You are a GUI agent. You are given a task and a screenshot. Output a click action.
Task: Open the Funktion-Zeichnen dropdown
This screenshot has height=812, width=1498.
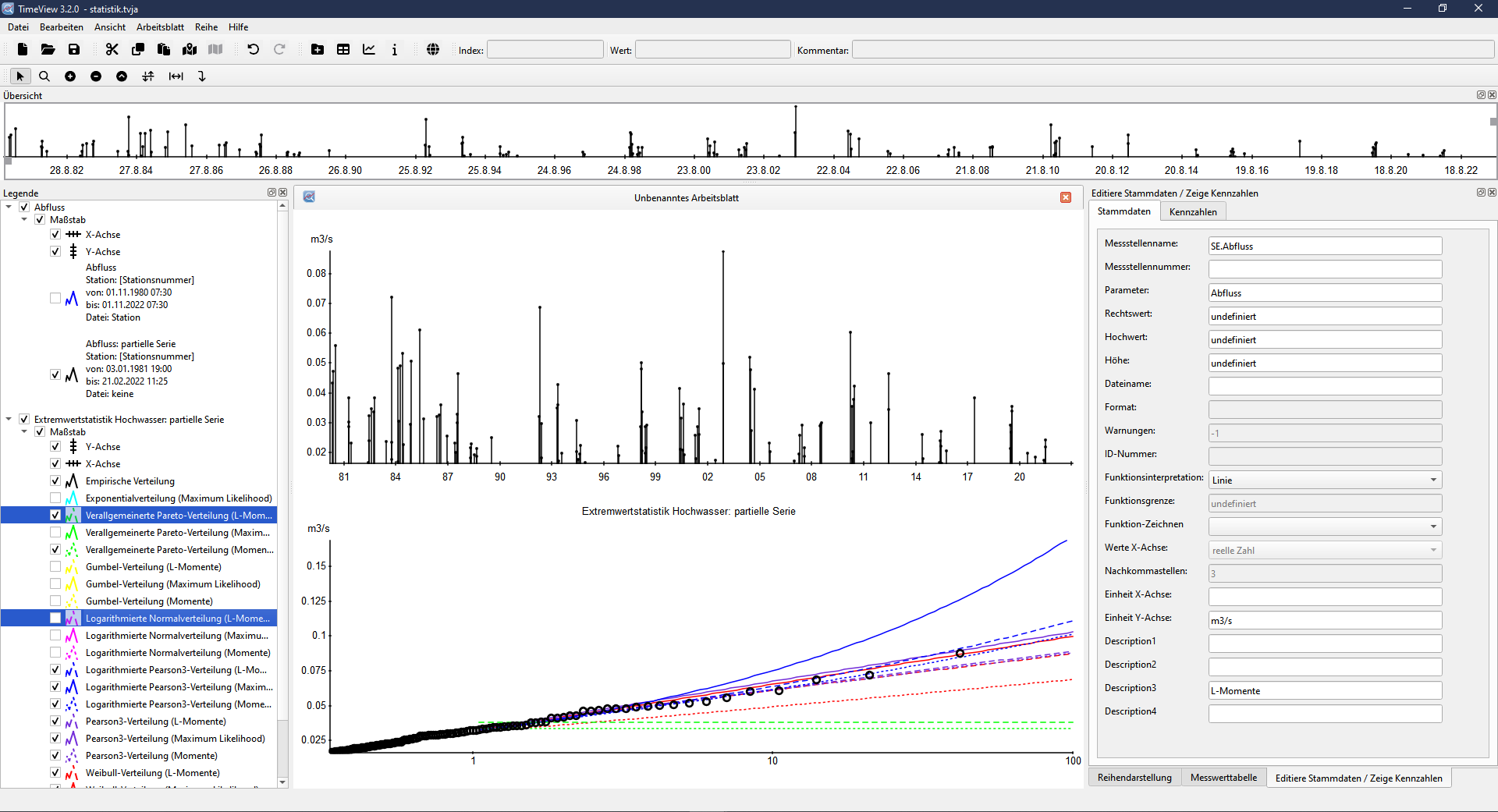tap(1324, 527)
